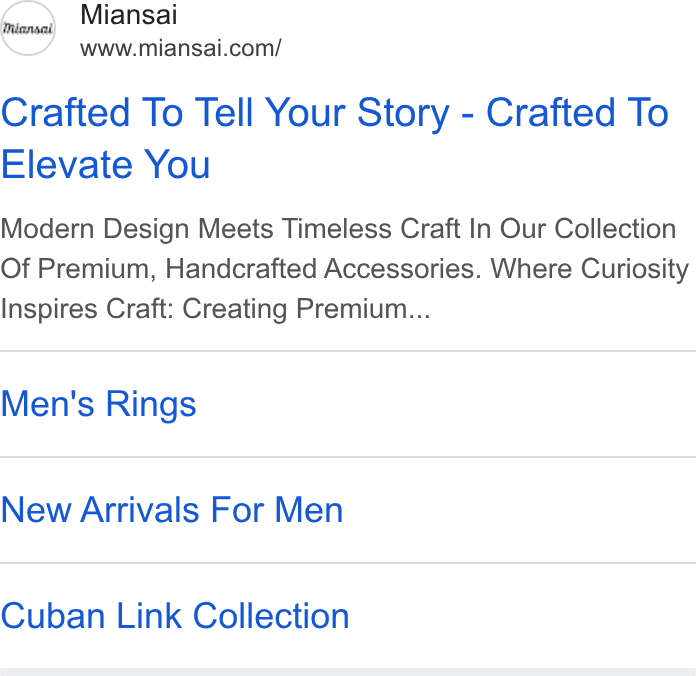The image size is (696, 676).
Task: Click 'Miansai' brand name beside the logo
Action: point(129,15)
